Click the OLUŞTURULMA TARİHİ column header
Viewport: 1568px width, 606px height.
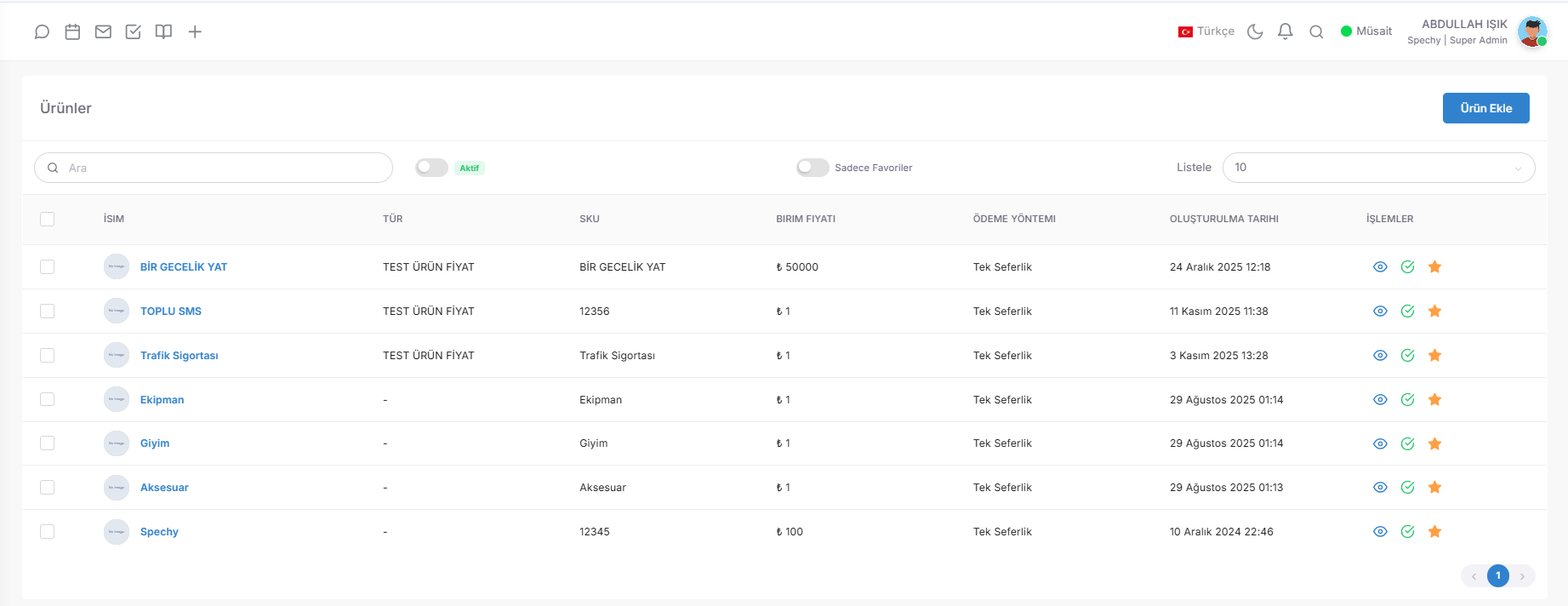1224,219
